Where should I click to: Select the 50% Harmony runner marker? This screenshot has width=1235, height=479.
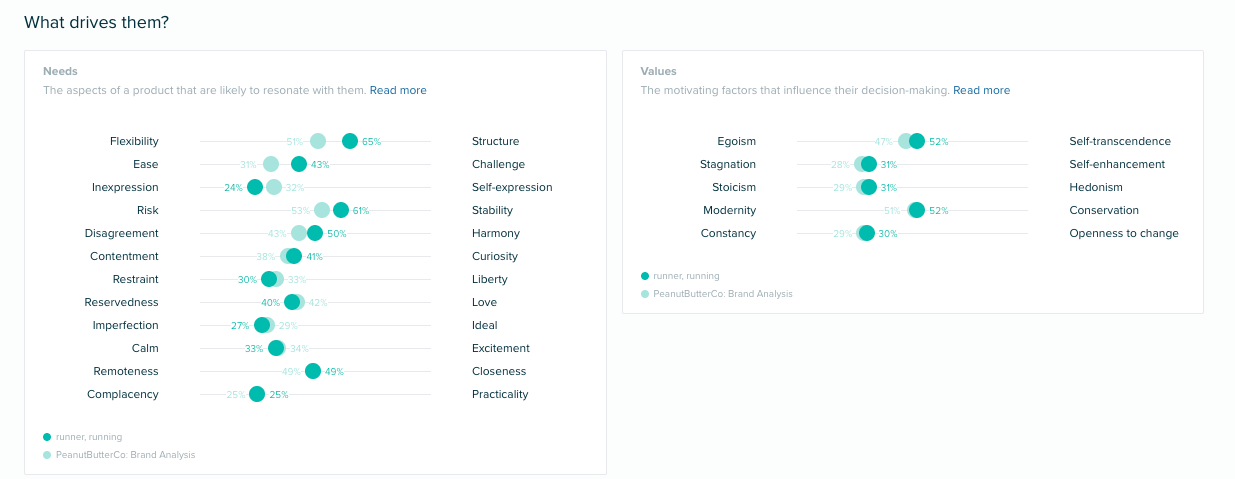coord(315,233)
